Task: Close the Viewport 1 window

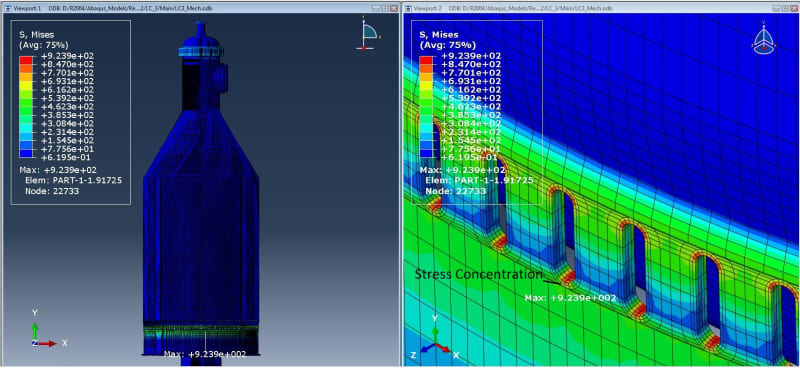Action: tap(393, 9)
